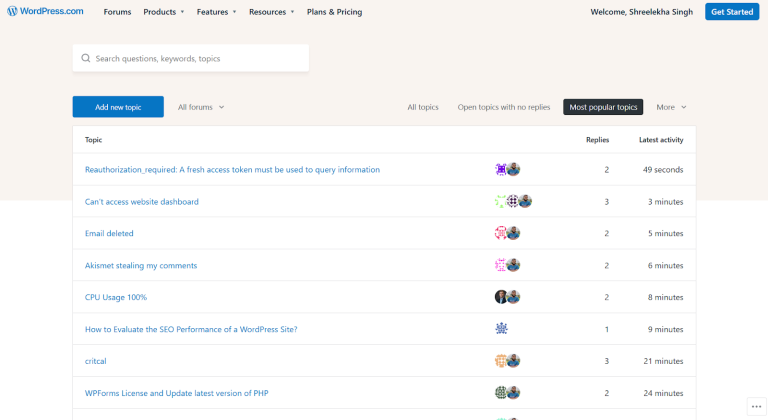Click the pink avatar in Email deleted row
Screen dimensions: 768x420
tap(501, 233)
